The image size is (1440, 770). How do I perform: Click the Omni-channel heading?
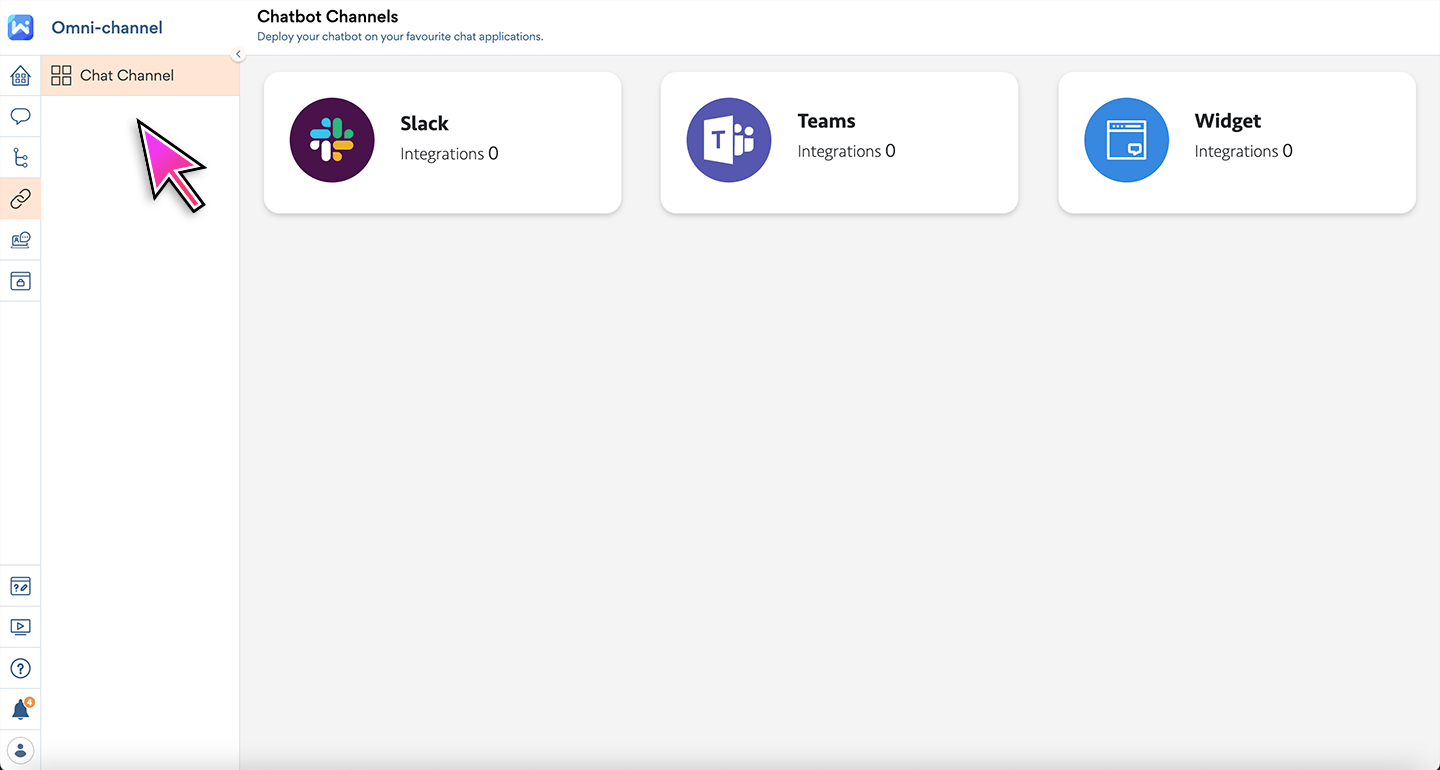click(x=107, y=27)
